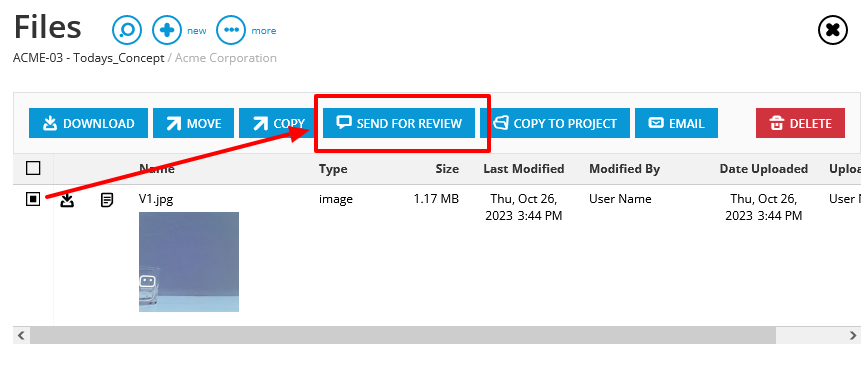Click the 'image' type cell
Image resolution: width=866 pixels, height=384 pixels.
[336, 199]
